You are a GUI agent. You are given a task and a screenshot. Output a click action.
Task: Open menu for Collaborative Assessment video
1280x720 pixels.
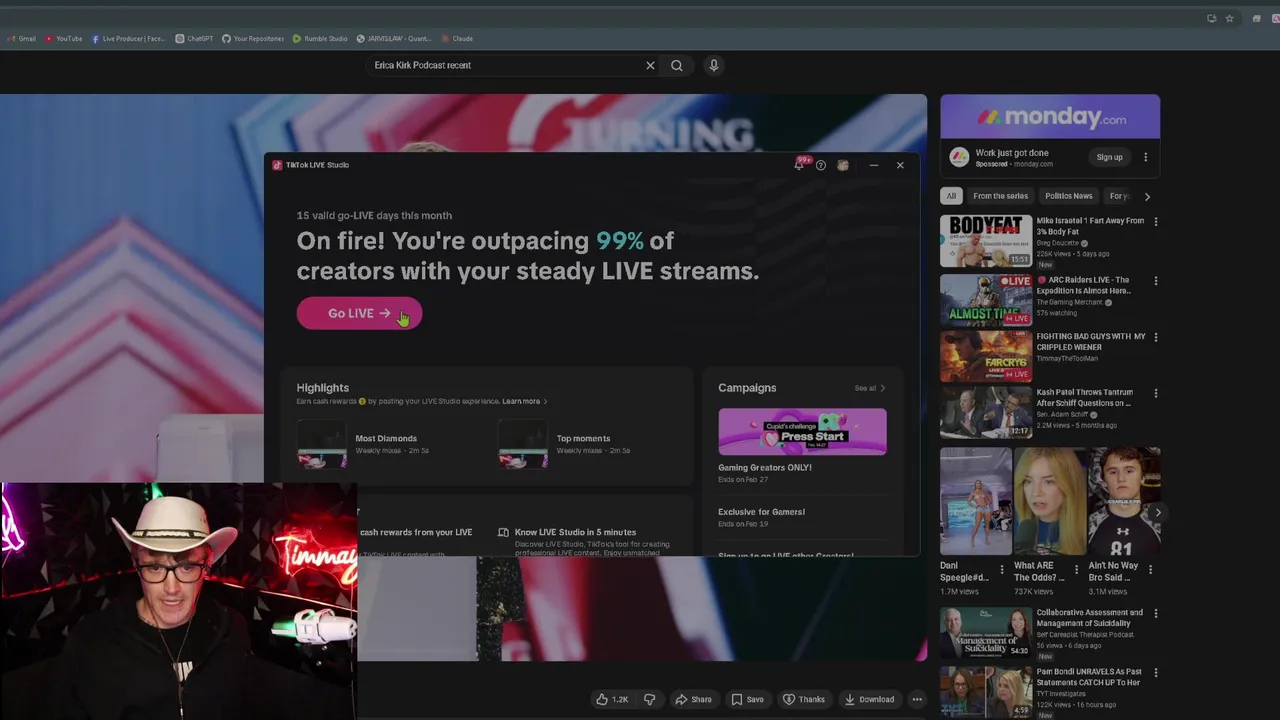tap(1156, 613)
